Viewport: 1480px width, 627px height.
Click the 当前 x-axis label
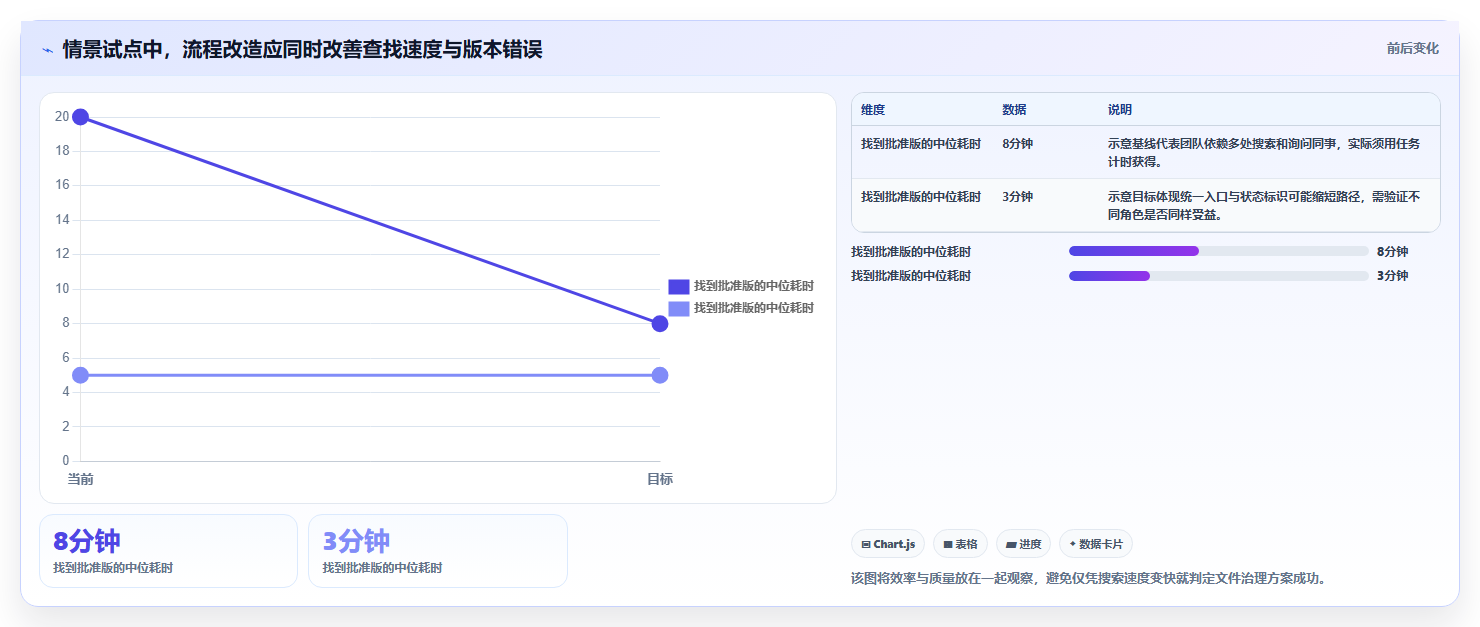[81, 479]
